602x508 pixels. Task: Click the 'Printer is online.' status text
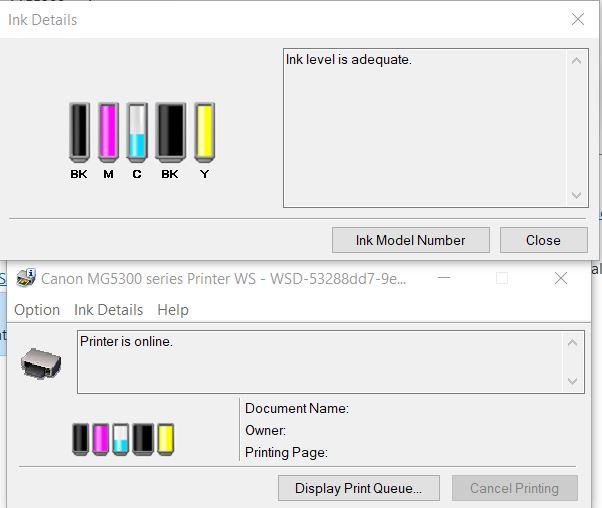click(126, 341)
